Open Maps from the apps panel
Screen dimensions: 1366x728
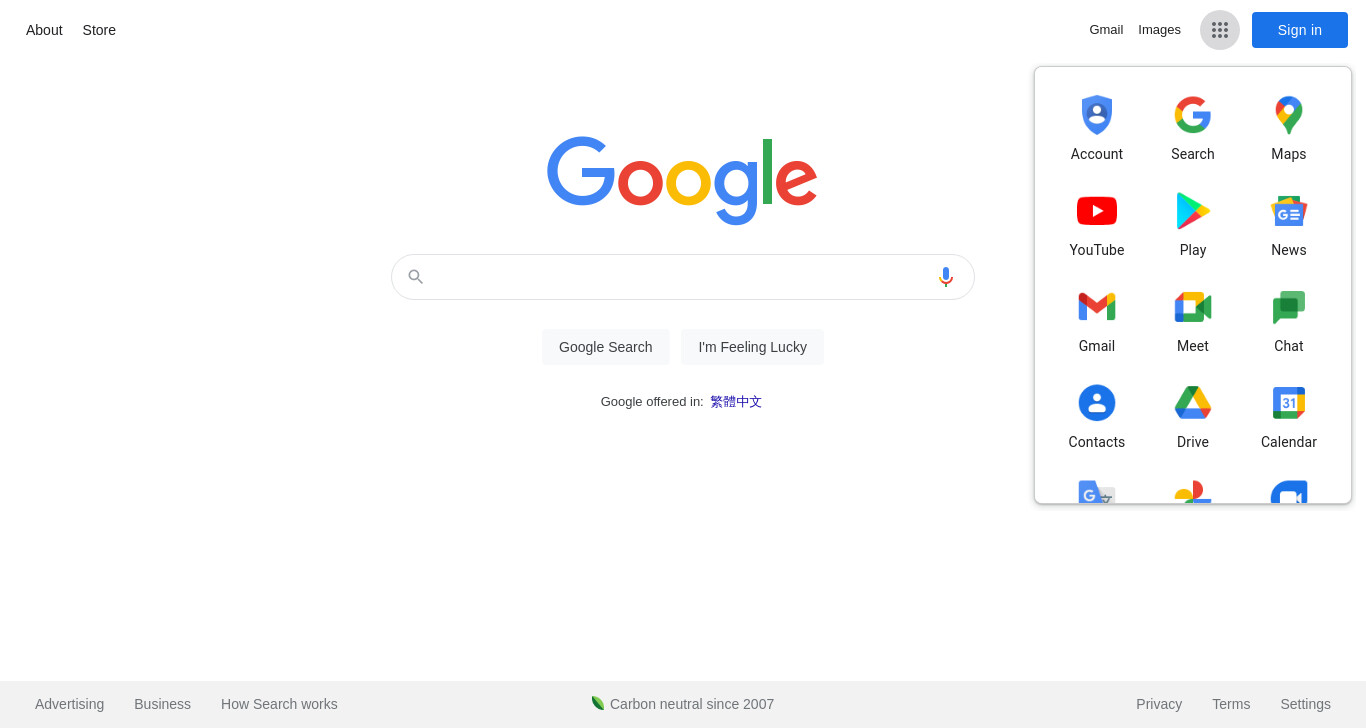pyautogui.click(x=1289, y=115)
